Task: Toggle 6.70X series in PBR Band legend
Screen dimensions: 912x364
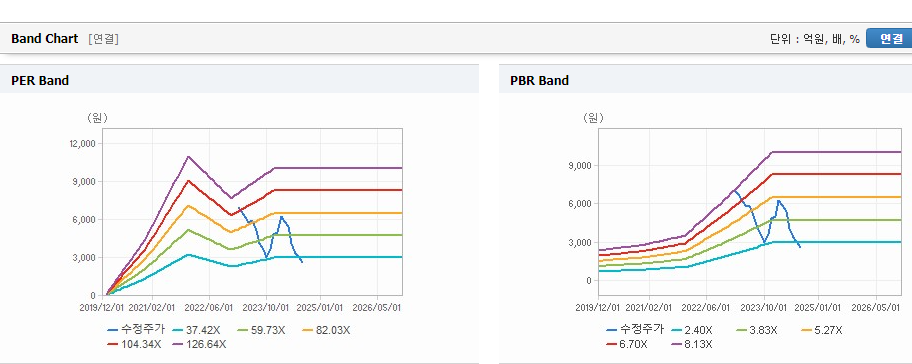Action: tap(628, 344)
